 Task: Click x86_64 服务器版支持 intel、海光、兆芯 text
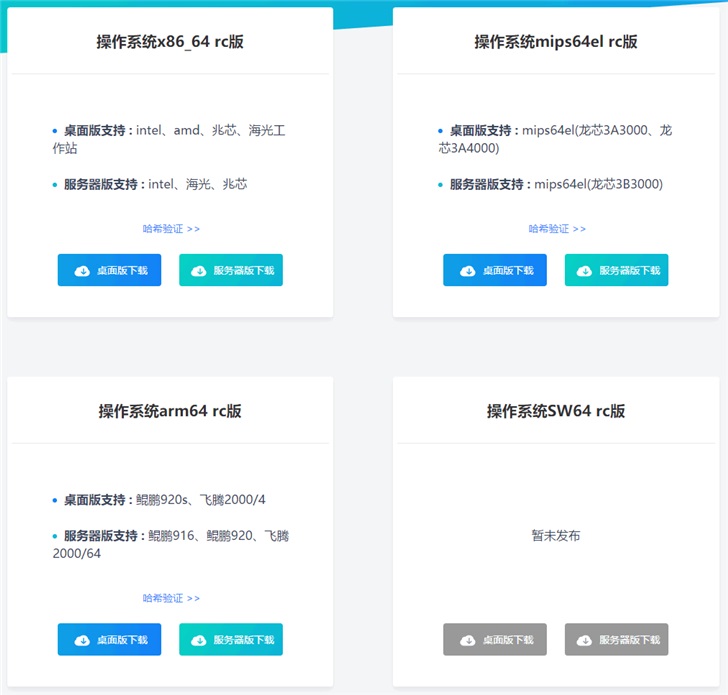click(x=150, y=184)
